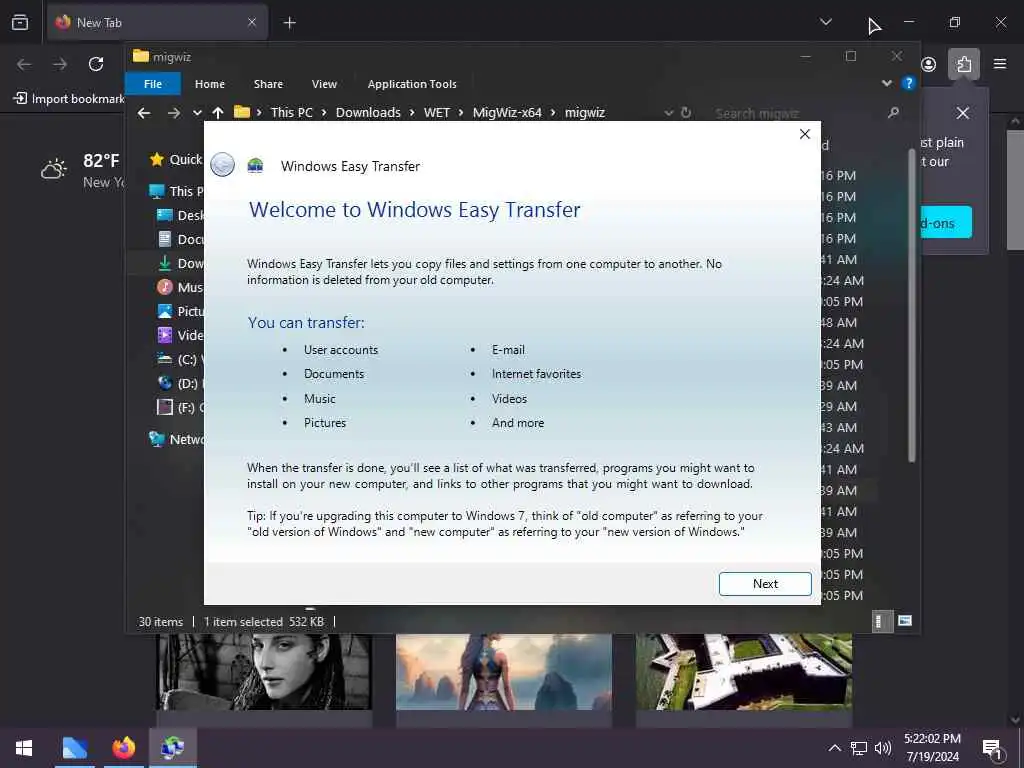1024x768 pixels.
Task: Go up one folder level in Explorer
Action: click(x=217, y=113)
